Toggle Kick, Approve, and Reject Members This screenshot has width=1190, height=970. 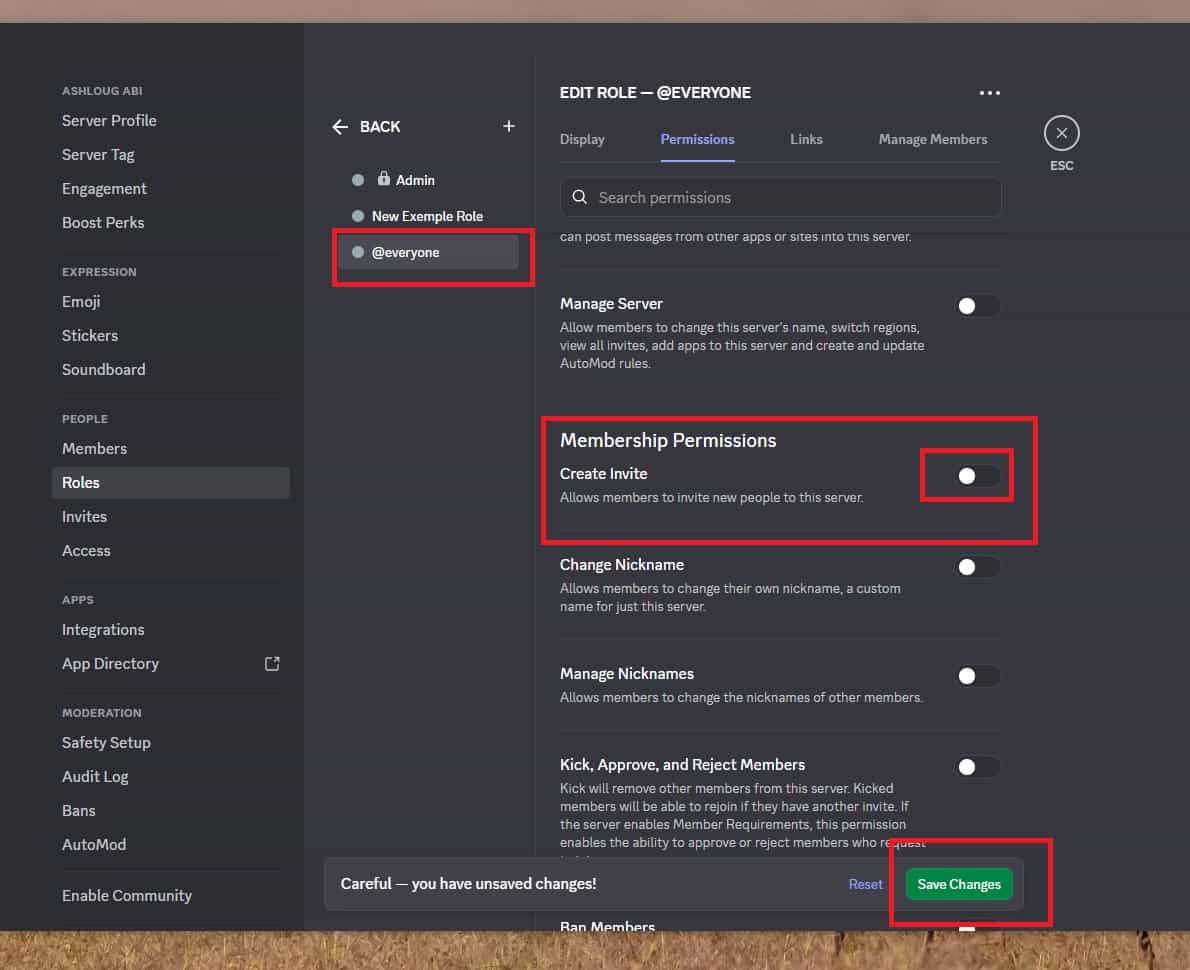(x=977, y=766)
